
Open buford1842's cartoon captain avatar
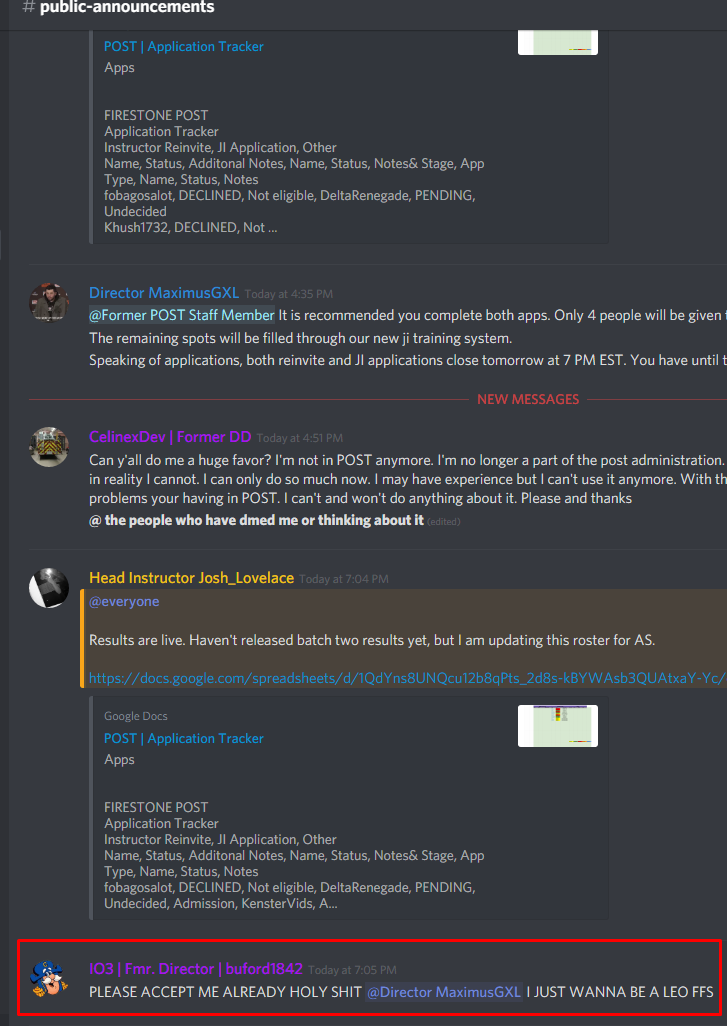49,979
